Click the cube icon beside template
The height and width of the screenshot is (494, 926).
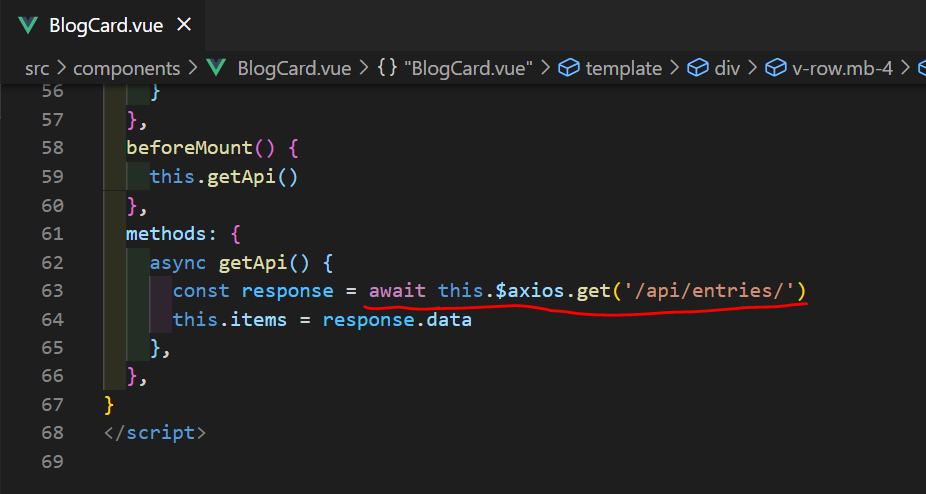569,69
